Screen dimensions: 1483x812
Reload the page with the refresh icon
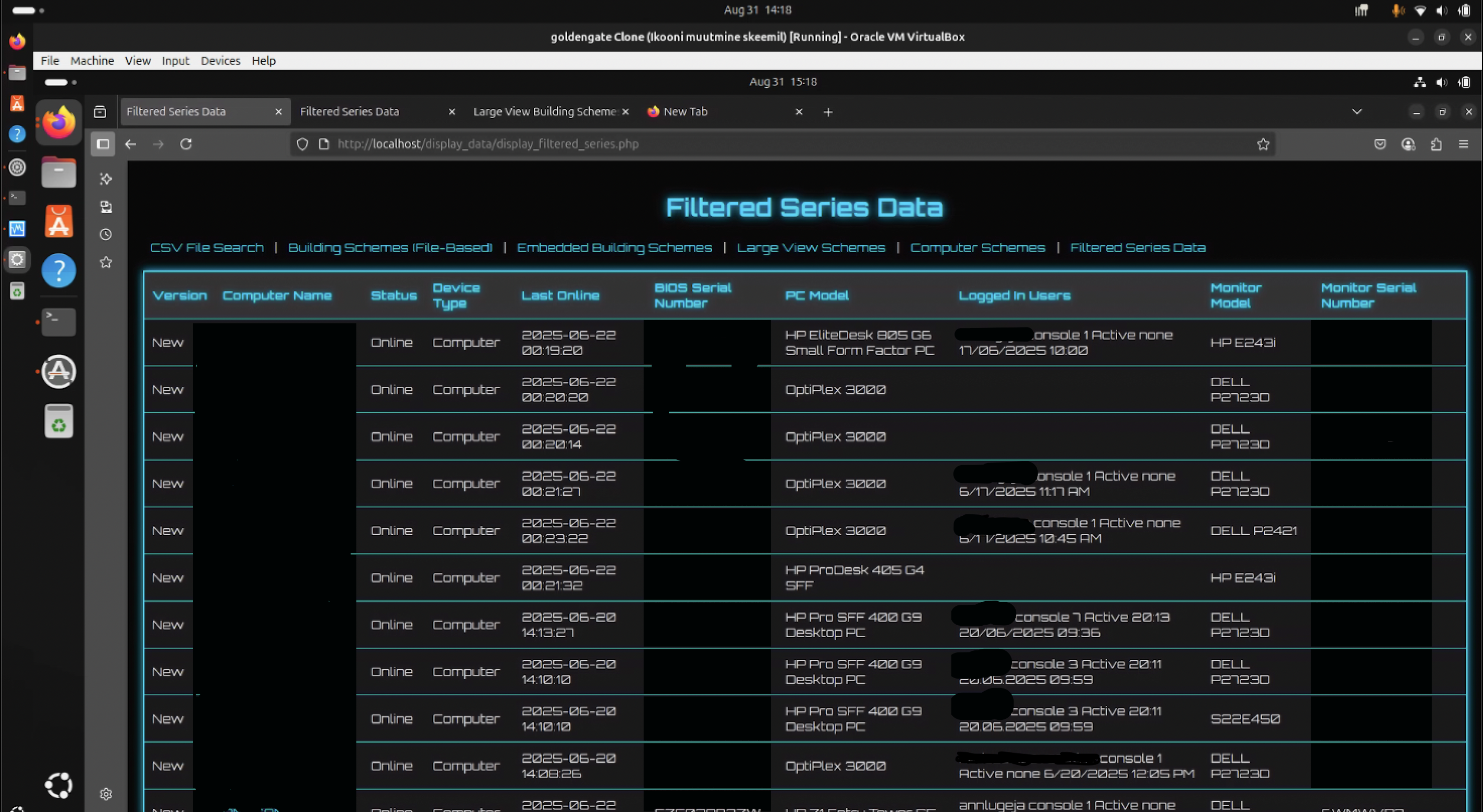pyautogui.click(x=185, y=144)
